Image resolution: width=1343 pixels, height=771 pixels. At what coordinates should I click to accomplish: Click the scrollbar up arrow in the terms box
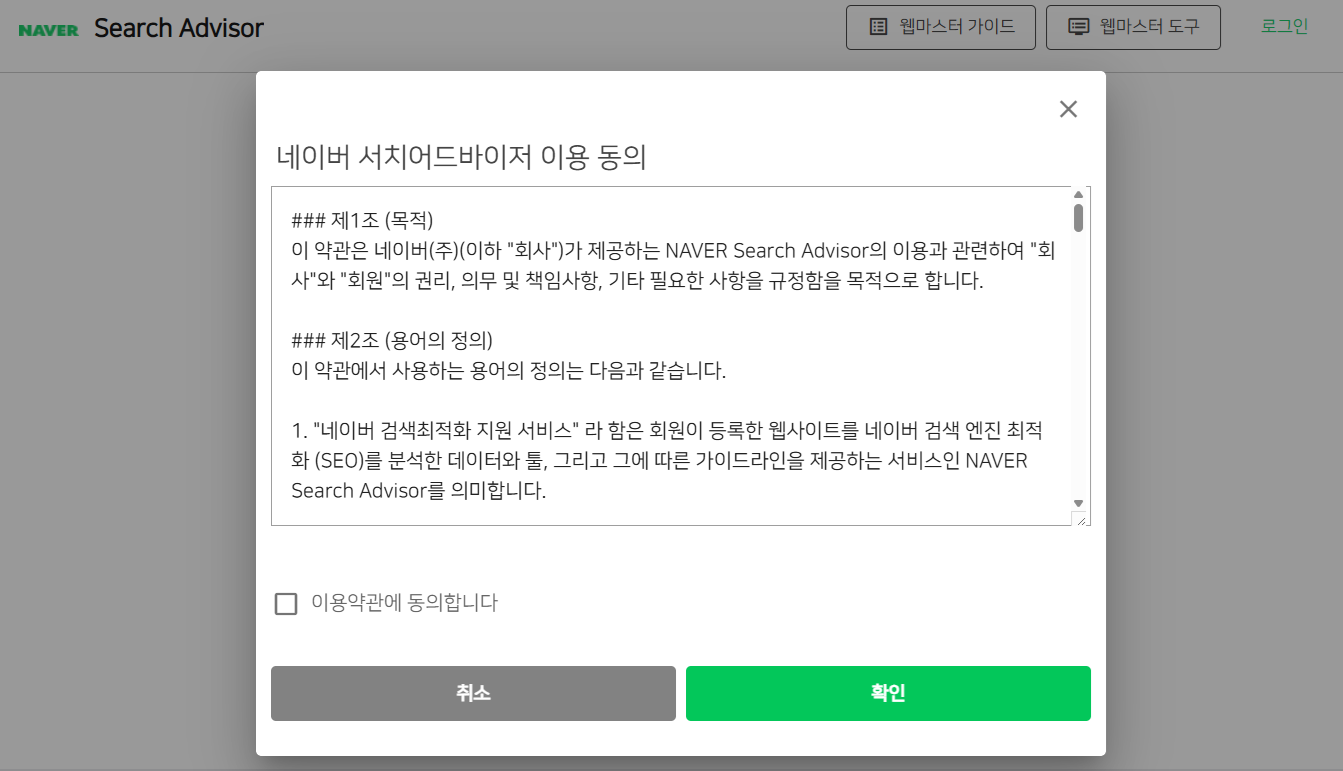[1078, 196]
